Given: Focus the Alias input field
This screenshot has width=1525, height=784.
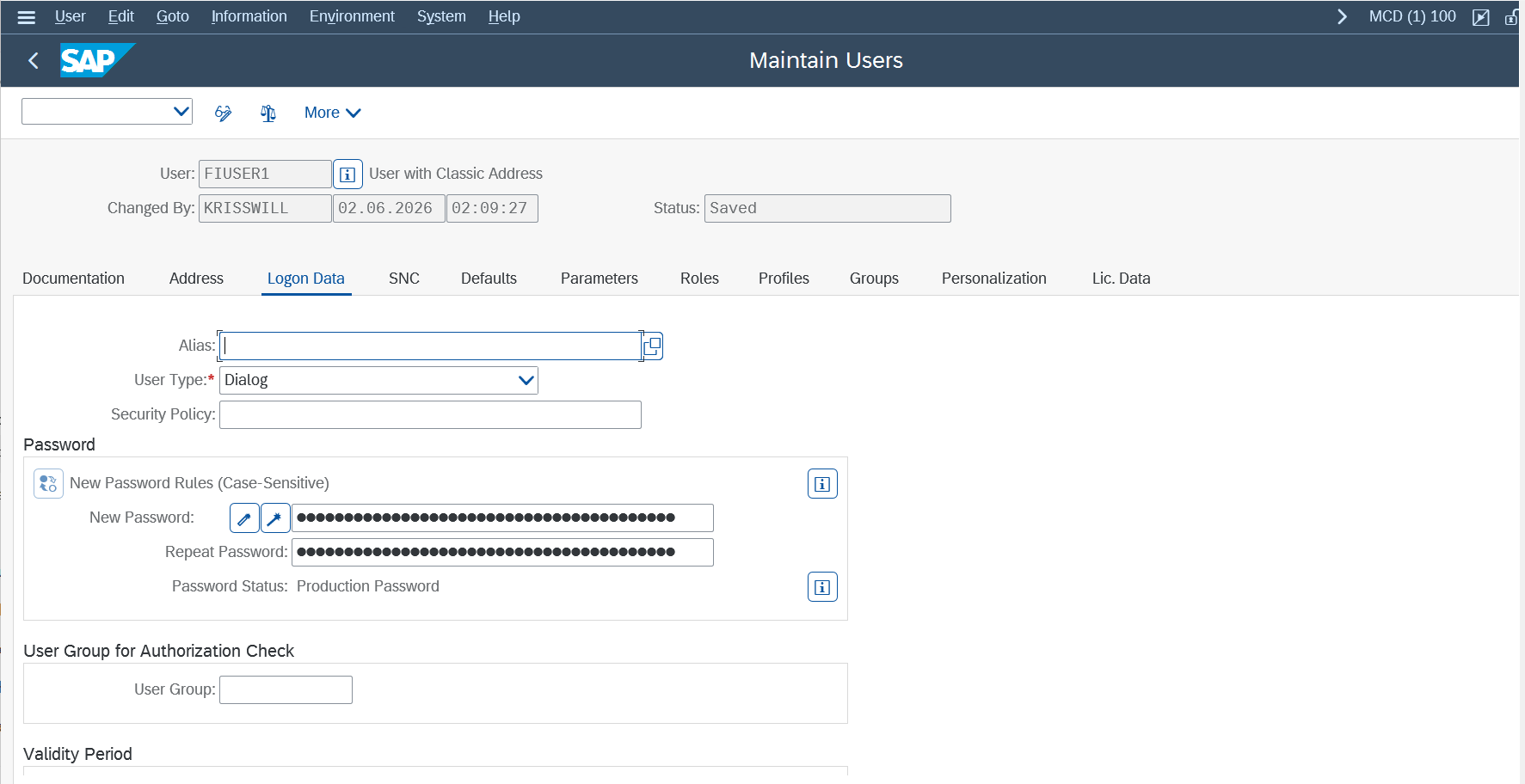Looking at the screenshot, I should point(431,346).
